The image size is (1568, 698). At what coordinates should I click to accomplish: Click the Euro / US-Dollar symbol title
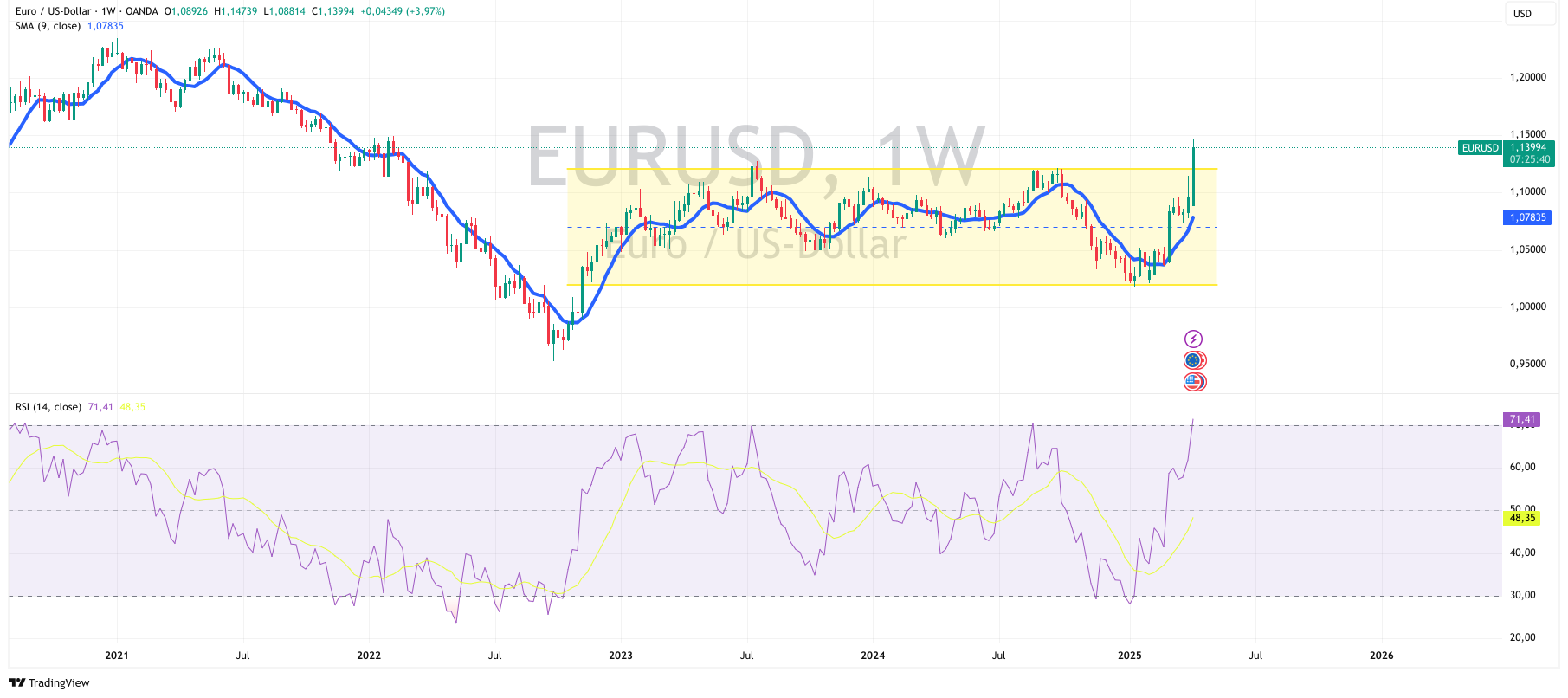pos(53,11)
